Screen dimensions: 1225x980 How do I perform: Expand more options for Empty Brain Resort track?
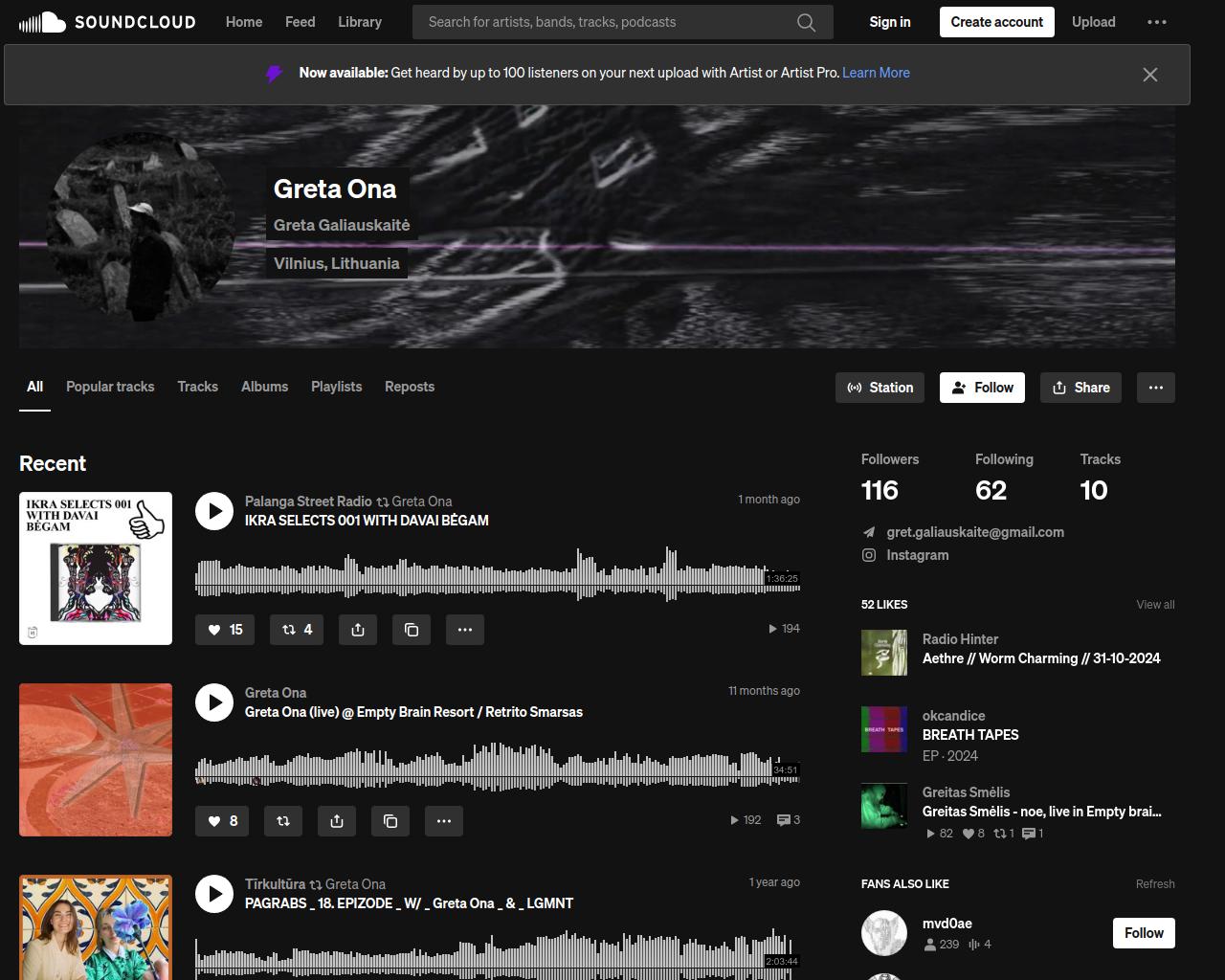[444, 821]
